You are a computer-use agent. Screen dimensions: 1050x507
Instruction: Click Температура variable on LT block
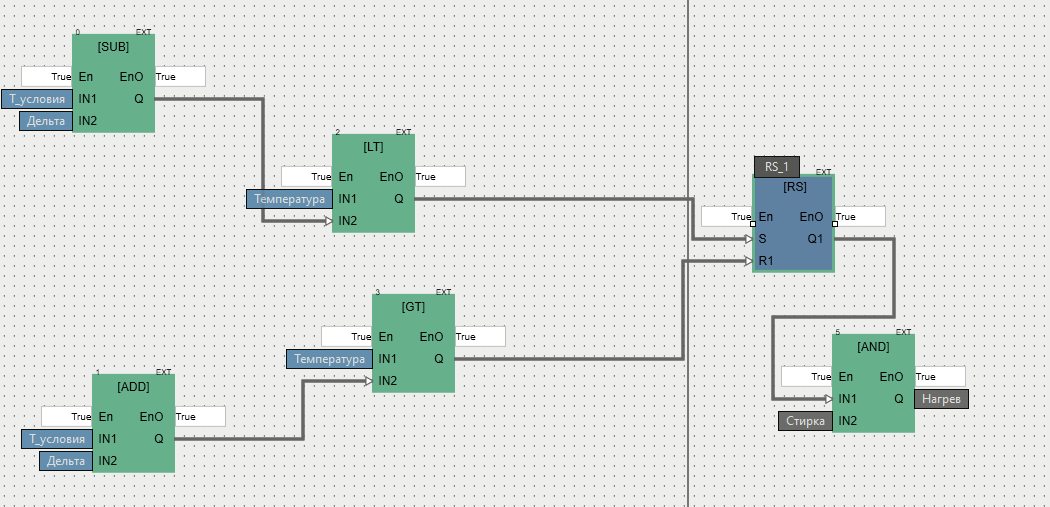(290, 199)
